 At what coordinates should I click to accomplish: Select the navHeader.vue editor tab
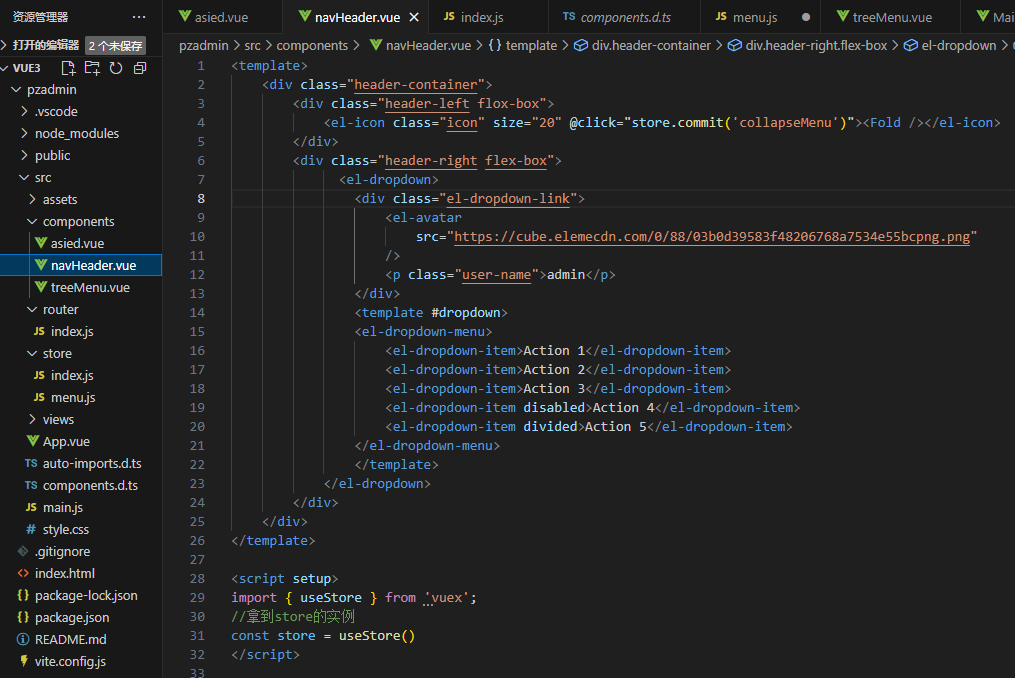(x=357, y=17)
